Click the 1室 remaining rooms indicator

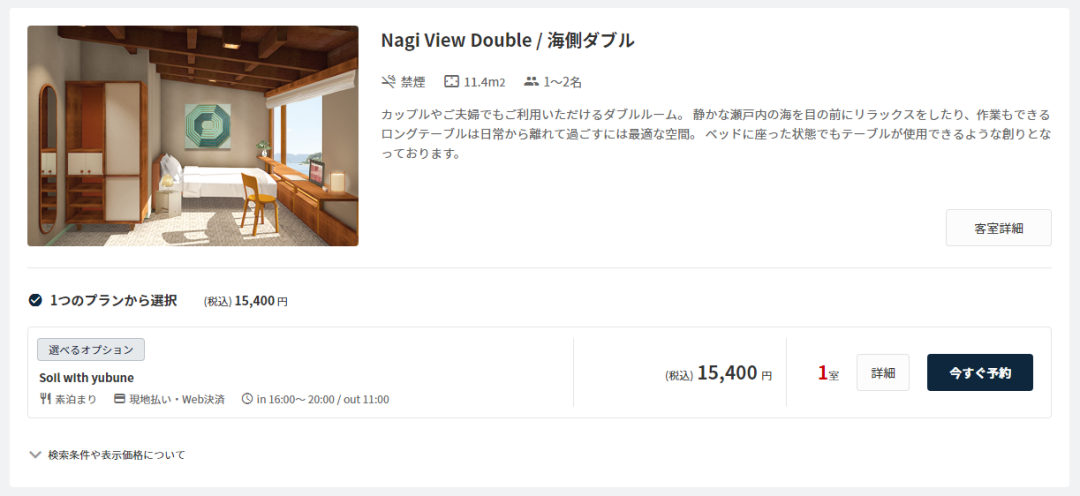828,373
